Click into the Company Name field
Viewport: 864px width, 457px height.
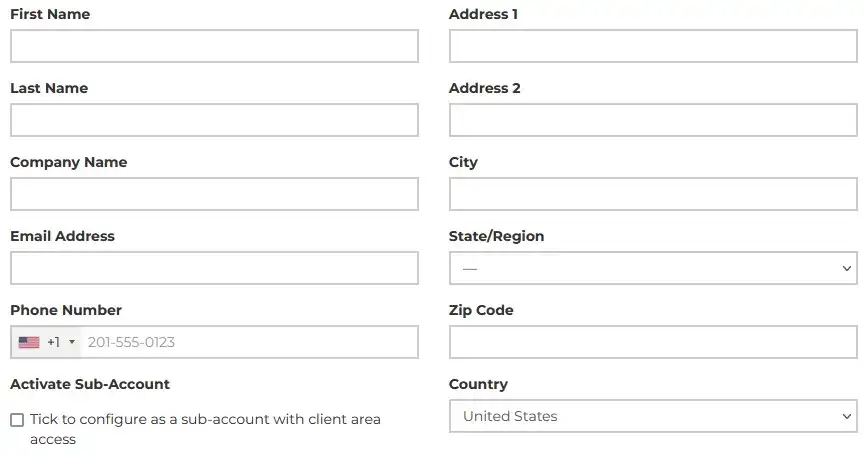pyautogui.click(x=214, y=194)
